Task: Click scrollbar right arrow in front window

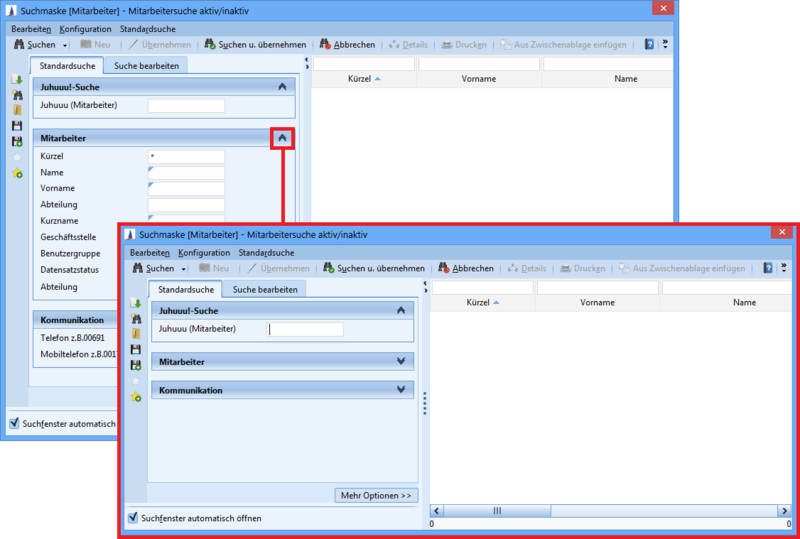Action: (784, 510)
